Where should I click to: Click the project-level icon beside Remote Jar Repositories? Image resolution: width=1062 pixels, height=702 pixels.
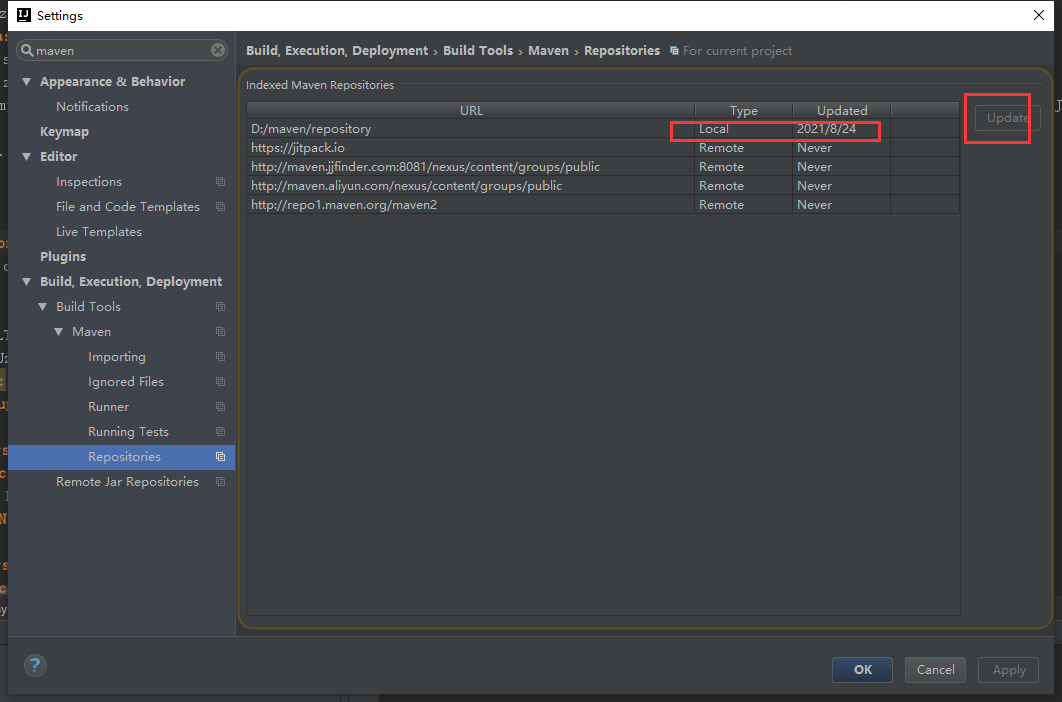(220, 482)
